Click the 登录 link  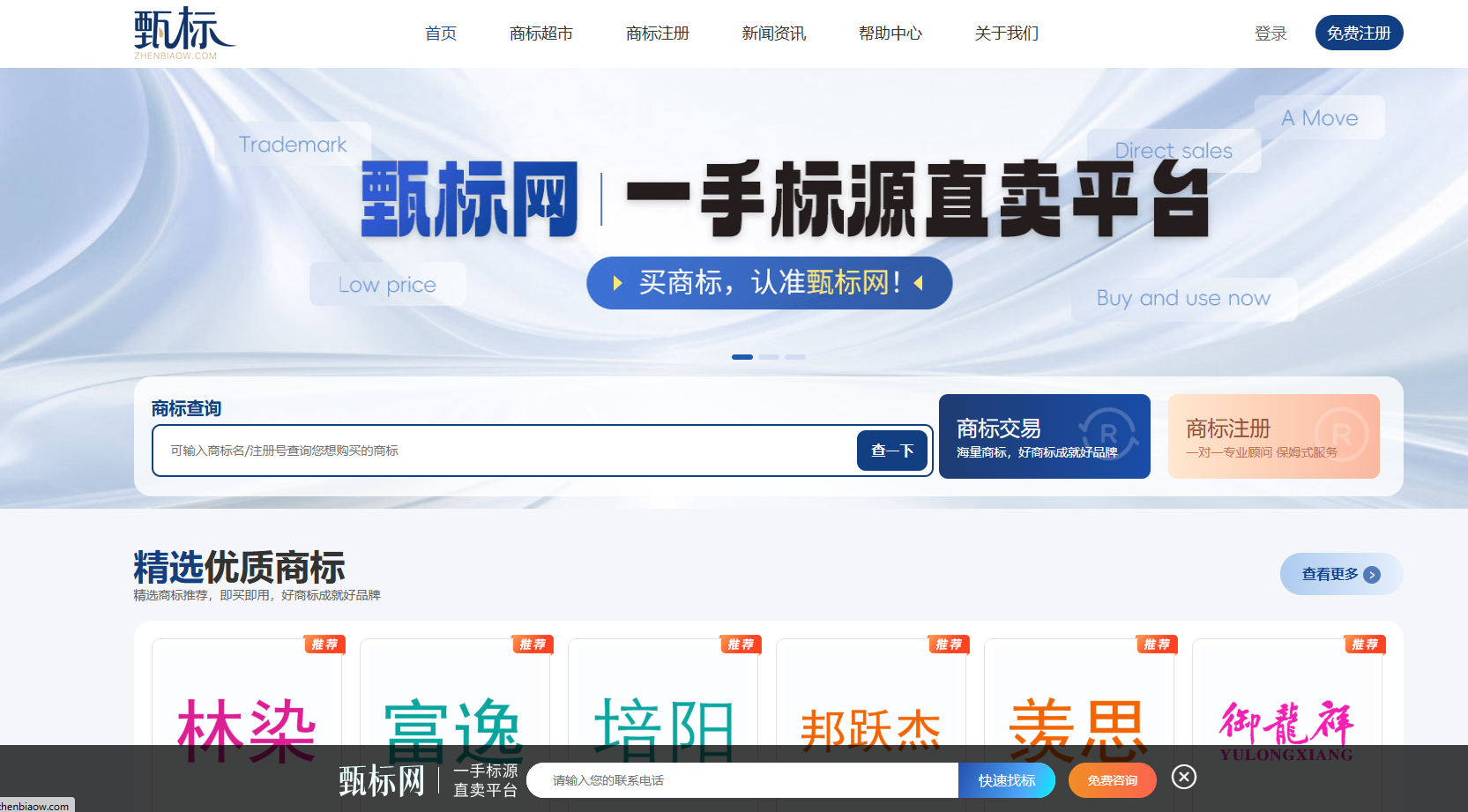point(1271,34)
